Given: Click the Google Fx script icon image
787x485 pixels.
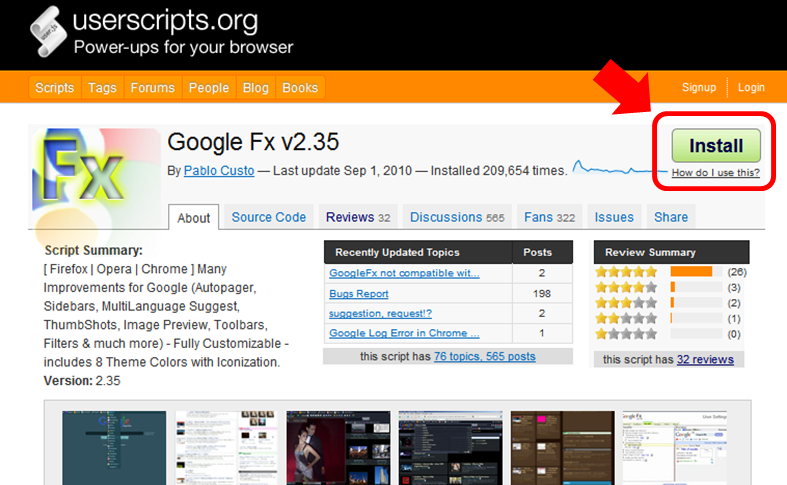Looking at the screenshot, I should coord(96,178).
